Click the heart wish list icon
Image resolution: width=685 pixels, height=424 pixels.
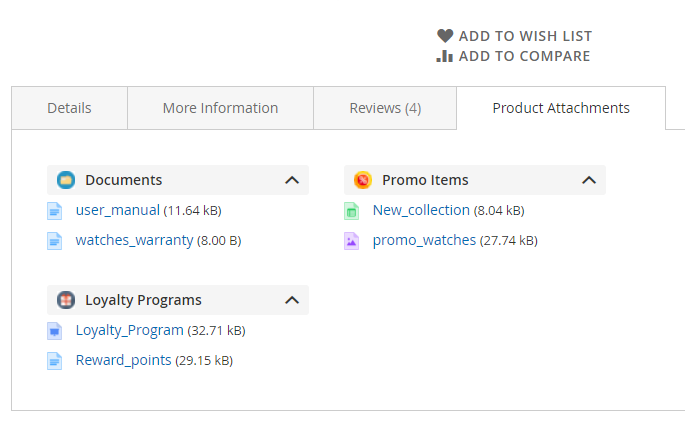[445, 36]
